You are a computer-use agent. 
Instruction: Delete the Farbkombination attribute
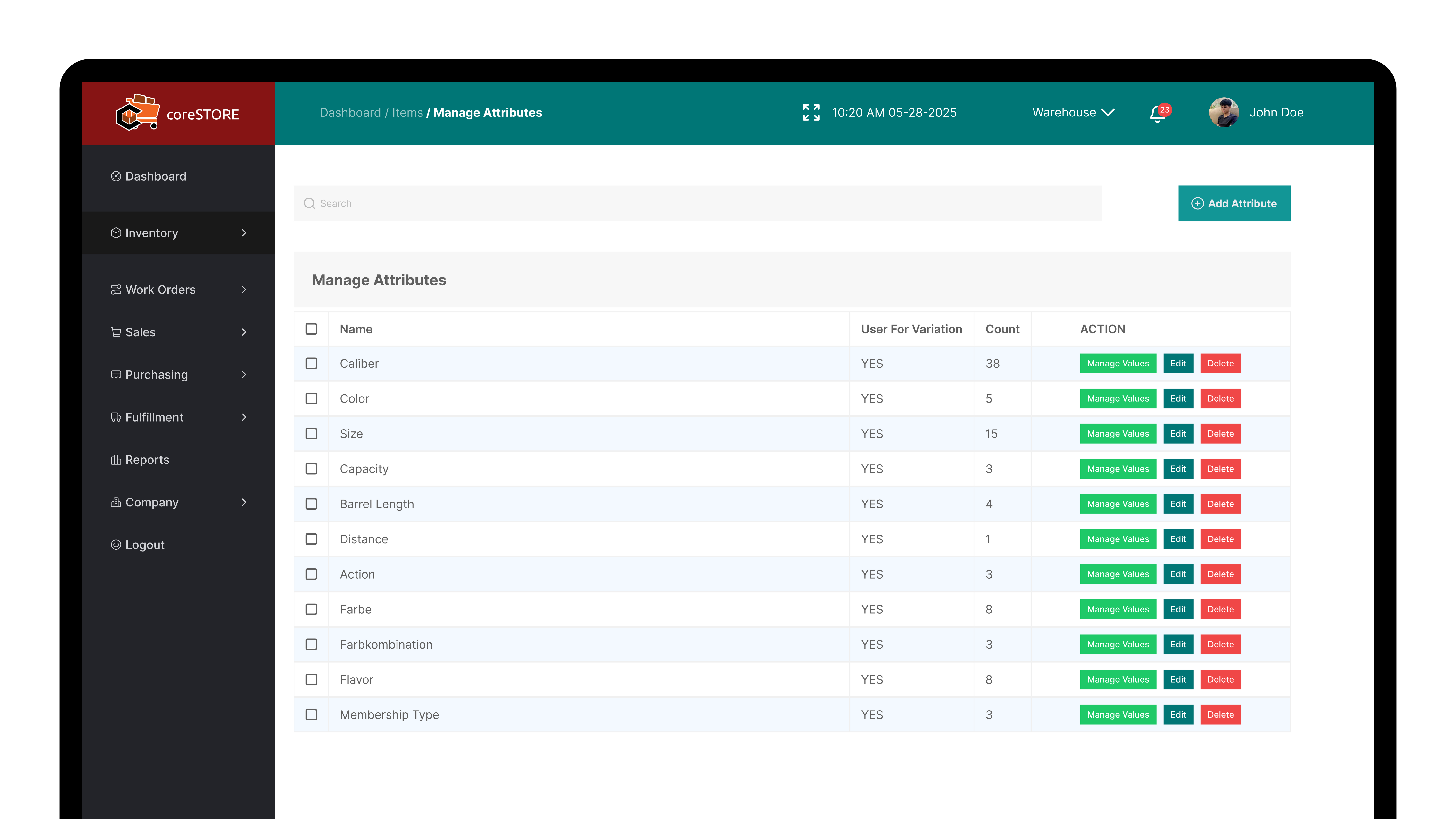(1221, 644)
